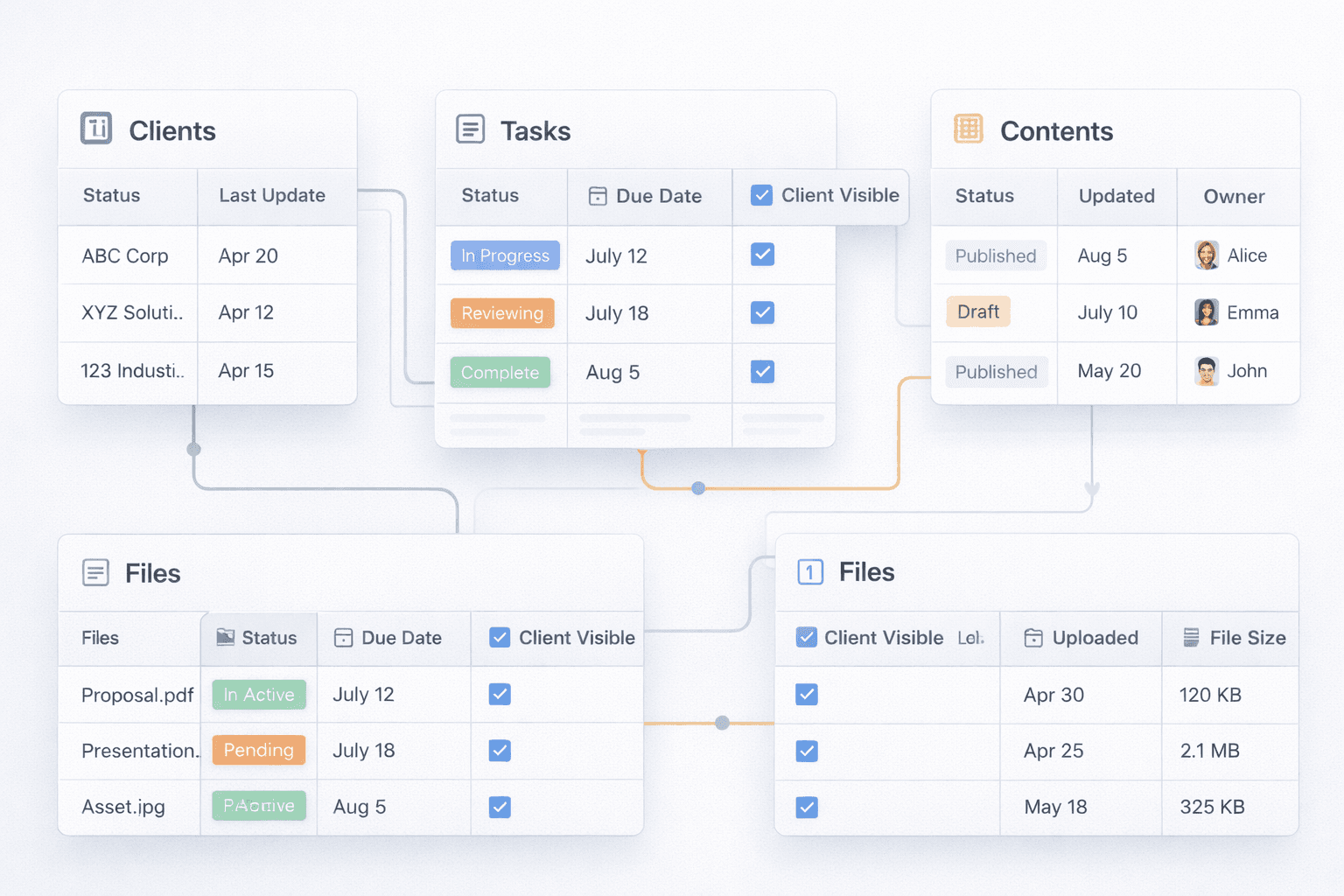Toggle the checkbox in the May 18 file row
This screenshot has height=896, width=1344.
806,807
